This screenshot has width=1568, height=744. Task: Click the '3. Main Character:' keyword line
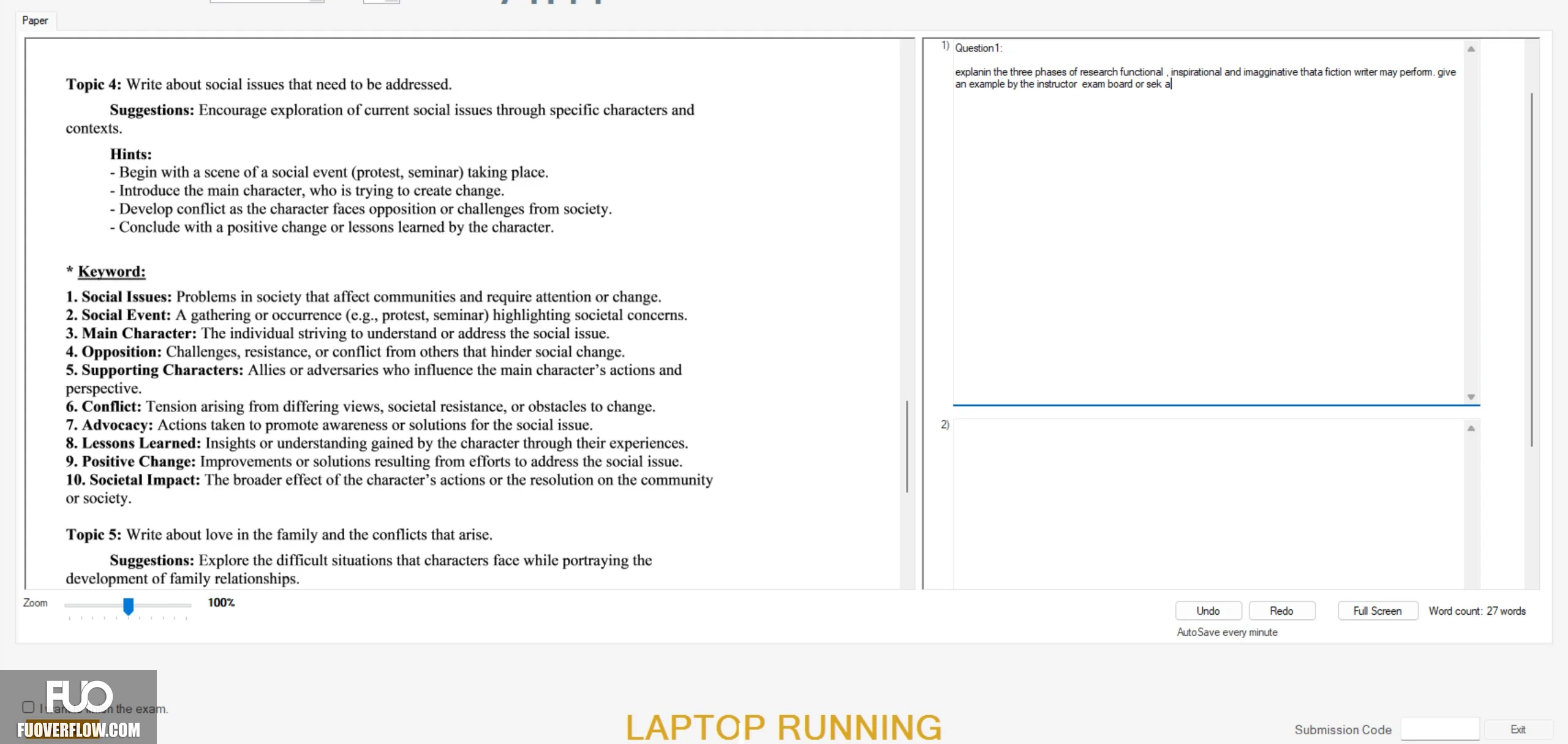tap(337, 334)
